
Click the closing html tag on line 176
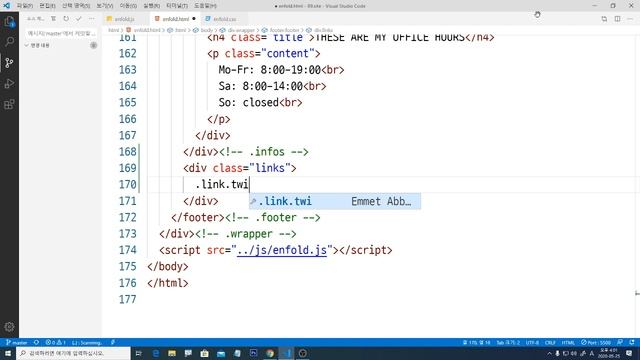[168, 283]
